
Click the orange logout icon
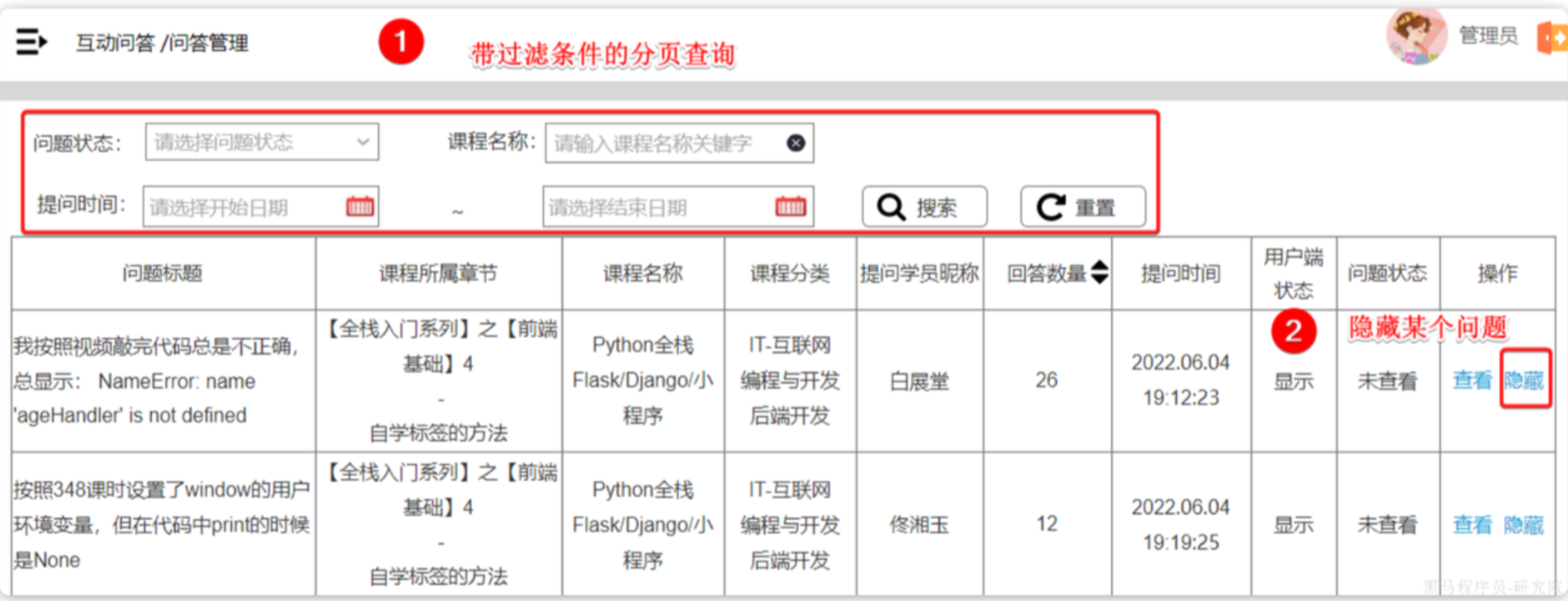pos(1552,38)
